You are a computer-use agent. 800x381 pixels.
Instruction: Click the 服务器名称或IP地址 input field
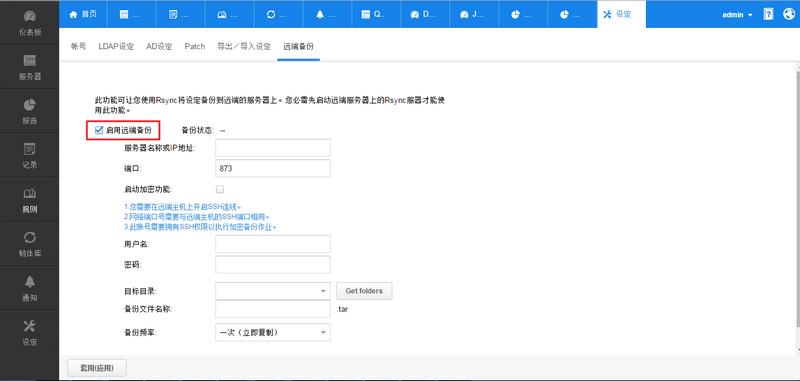pyautogui.click(x=273, y=148)
